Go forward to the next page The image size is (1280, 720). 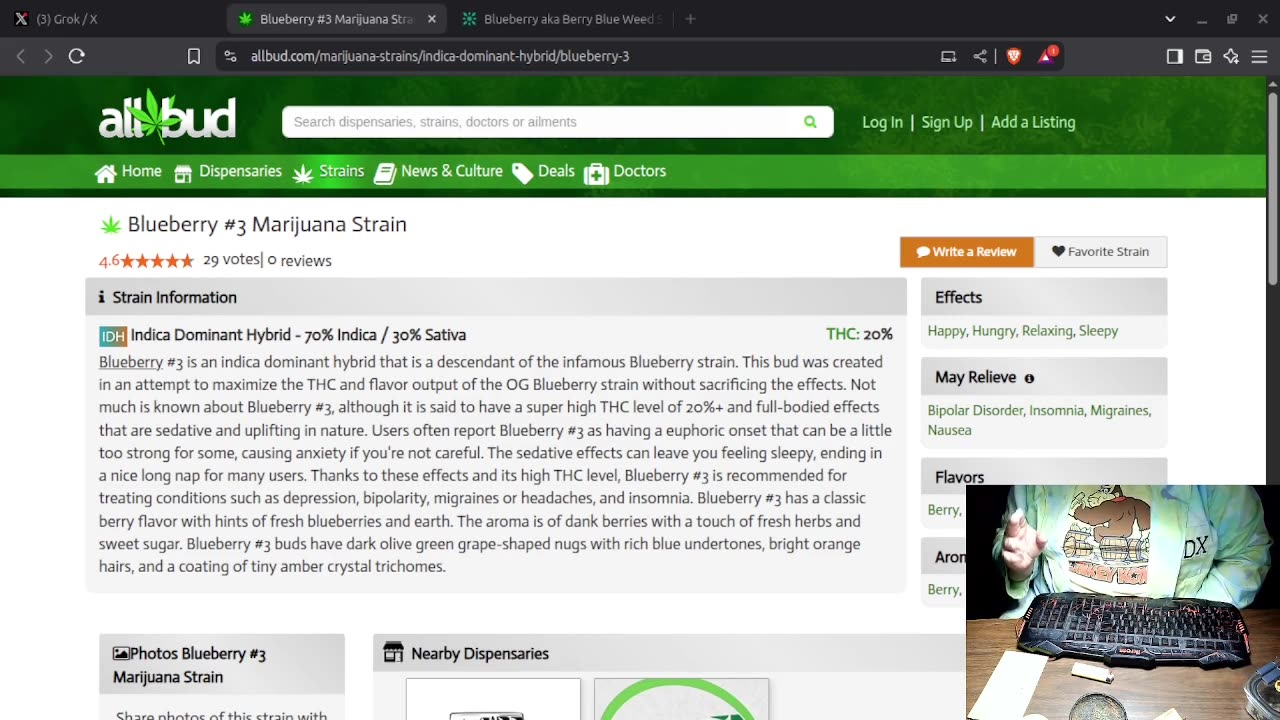tap(48, 57)
